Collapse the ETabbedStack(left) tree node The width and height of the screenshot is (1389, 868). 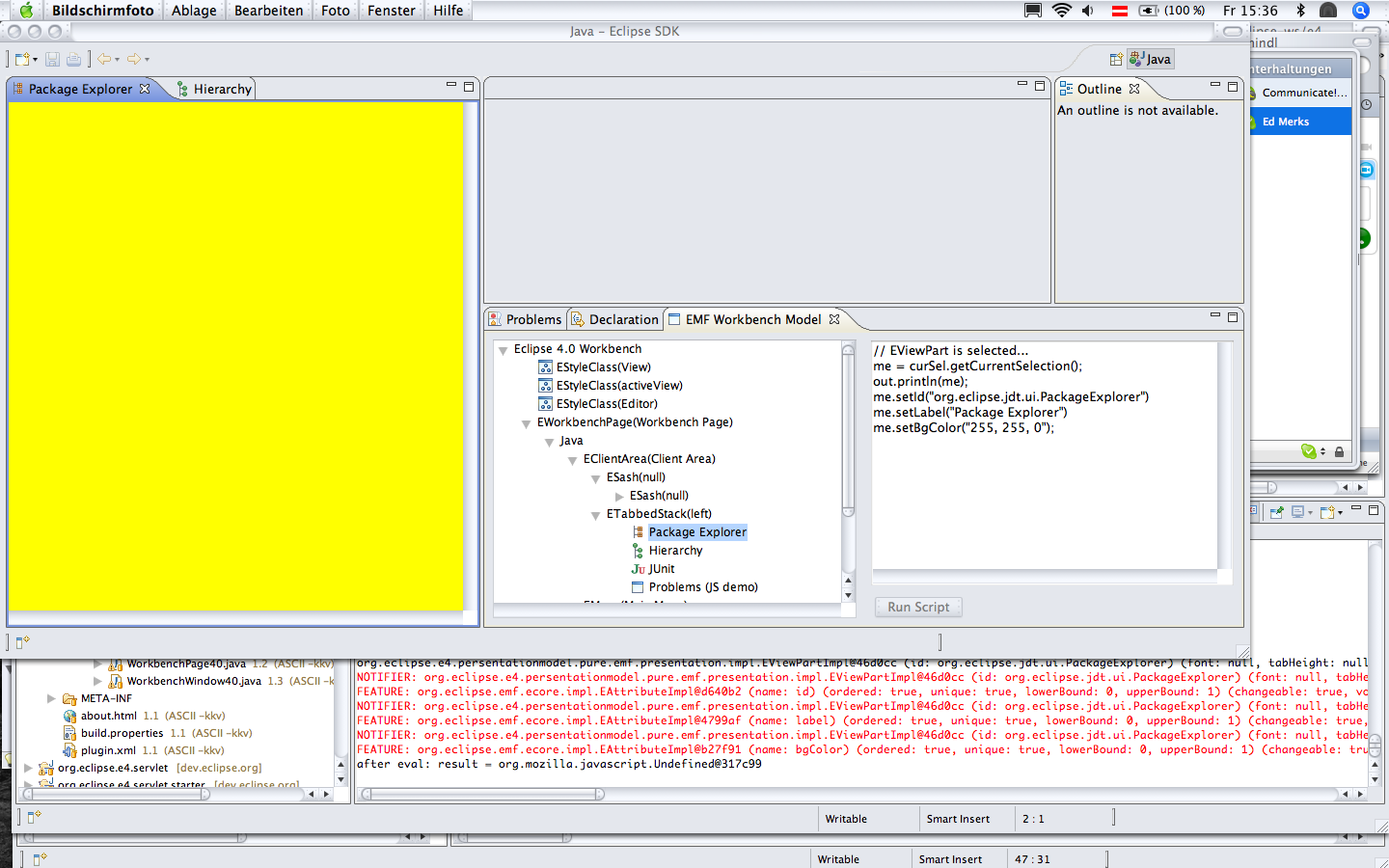(595, 515)
